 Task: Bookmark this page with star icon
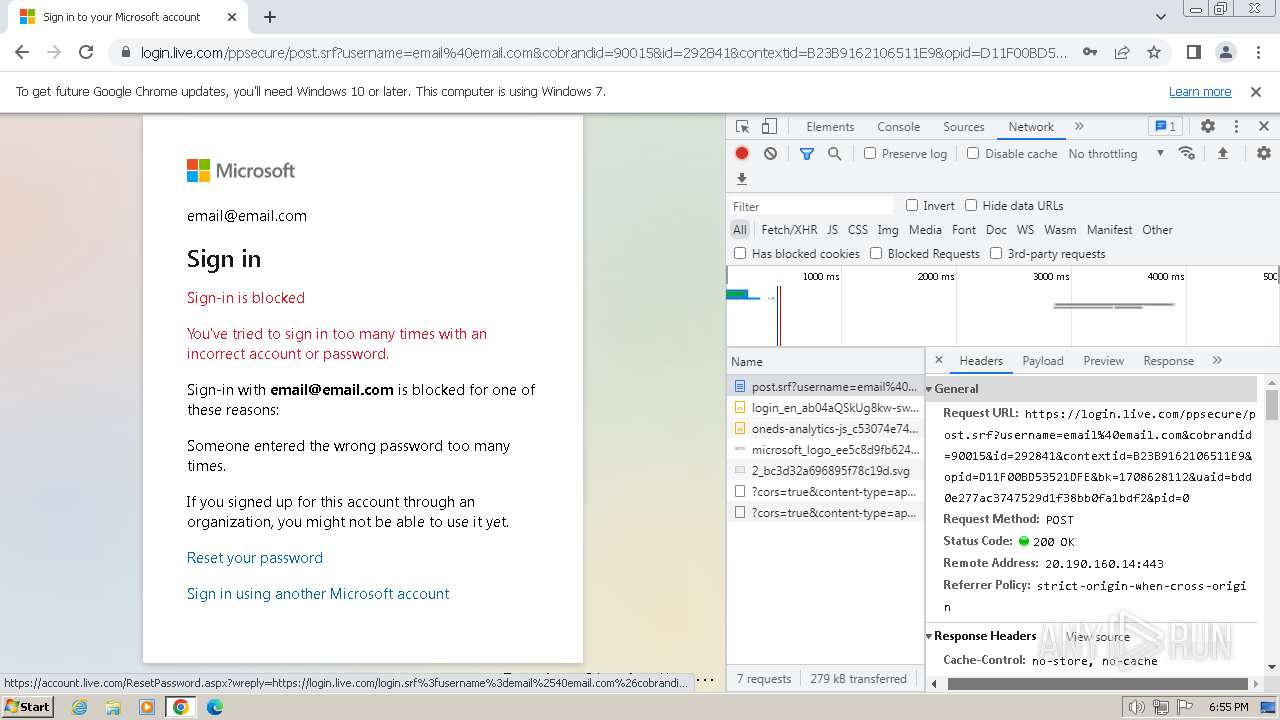1154,52
